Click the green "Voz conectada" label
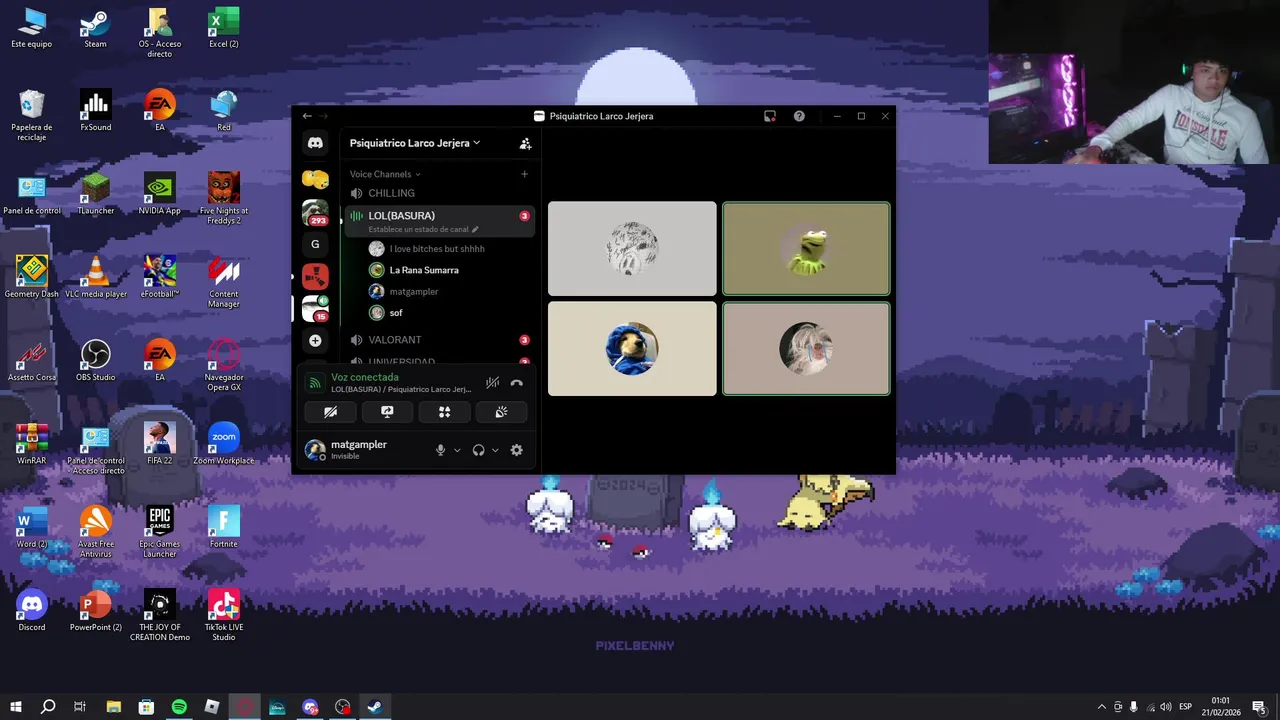 [365, 377]
